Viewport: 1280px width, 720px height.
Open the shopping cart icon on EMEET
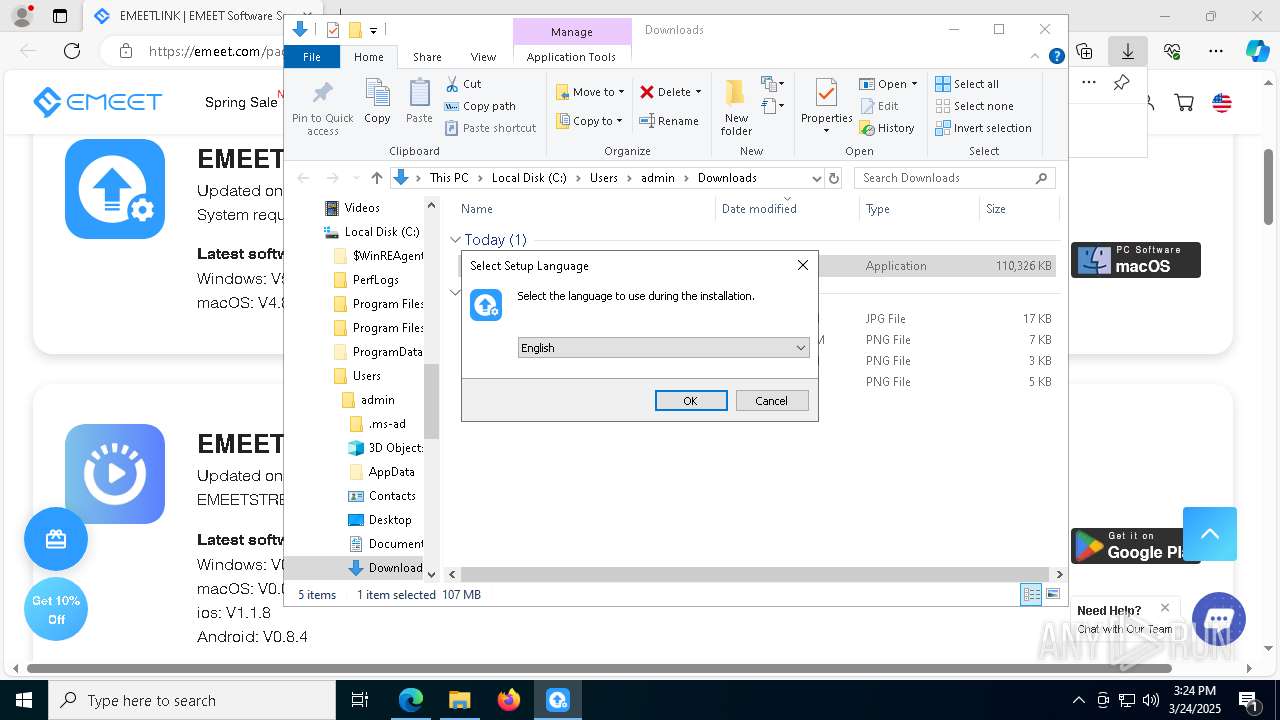[1184, 102]
